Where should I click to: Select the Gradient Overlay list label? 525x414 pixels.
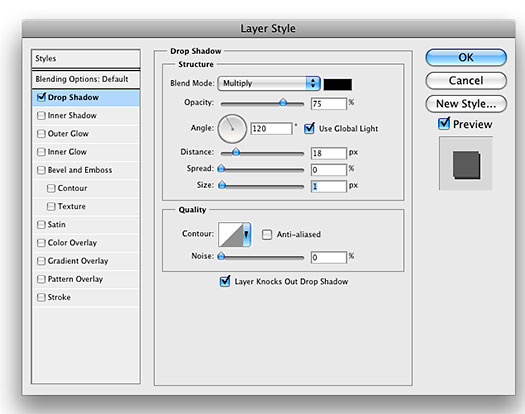tap(78, 261)
